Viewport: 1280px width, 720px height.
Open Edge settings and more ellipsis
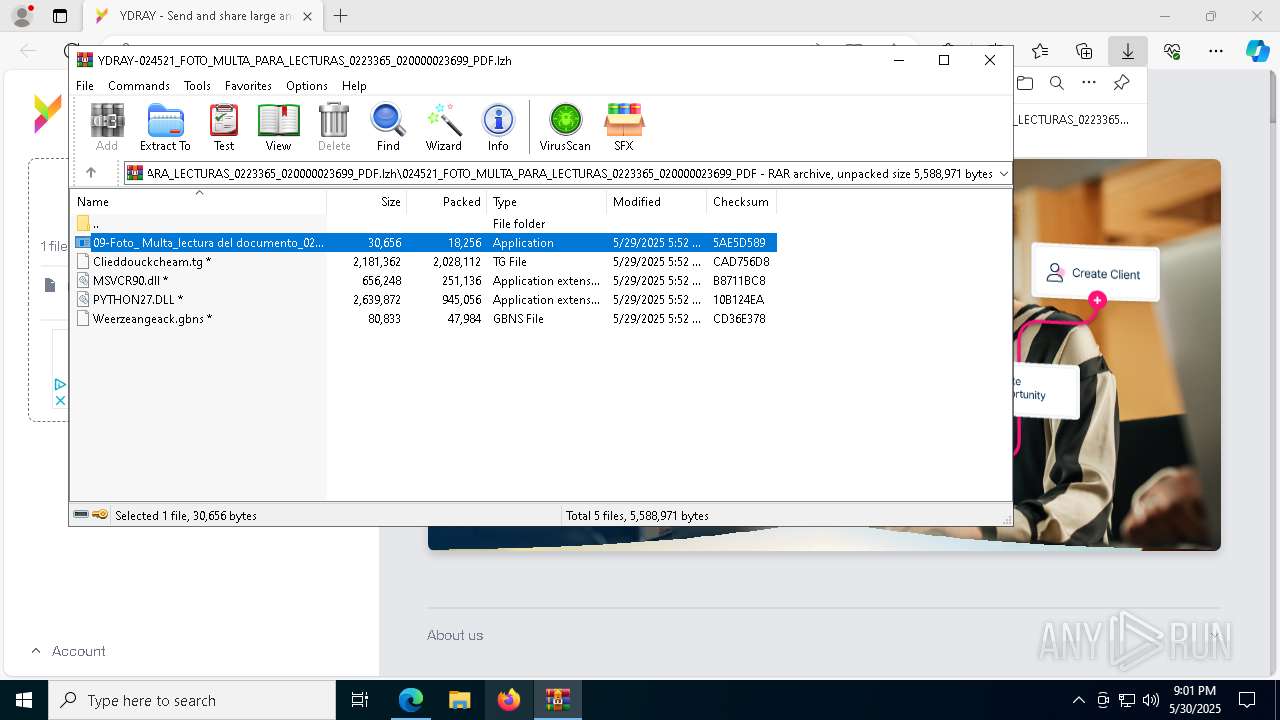1215,51
